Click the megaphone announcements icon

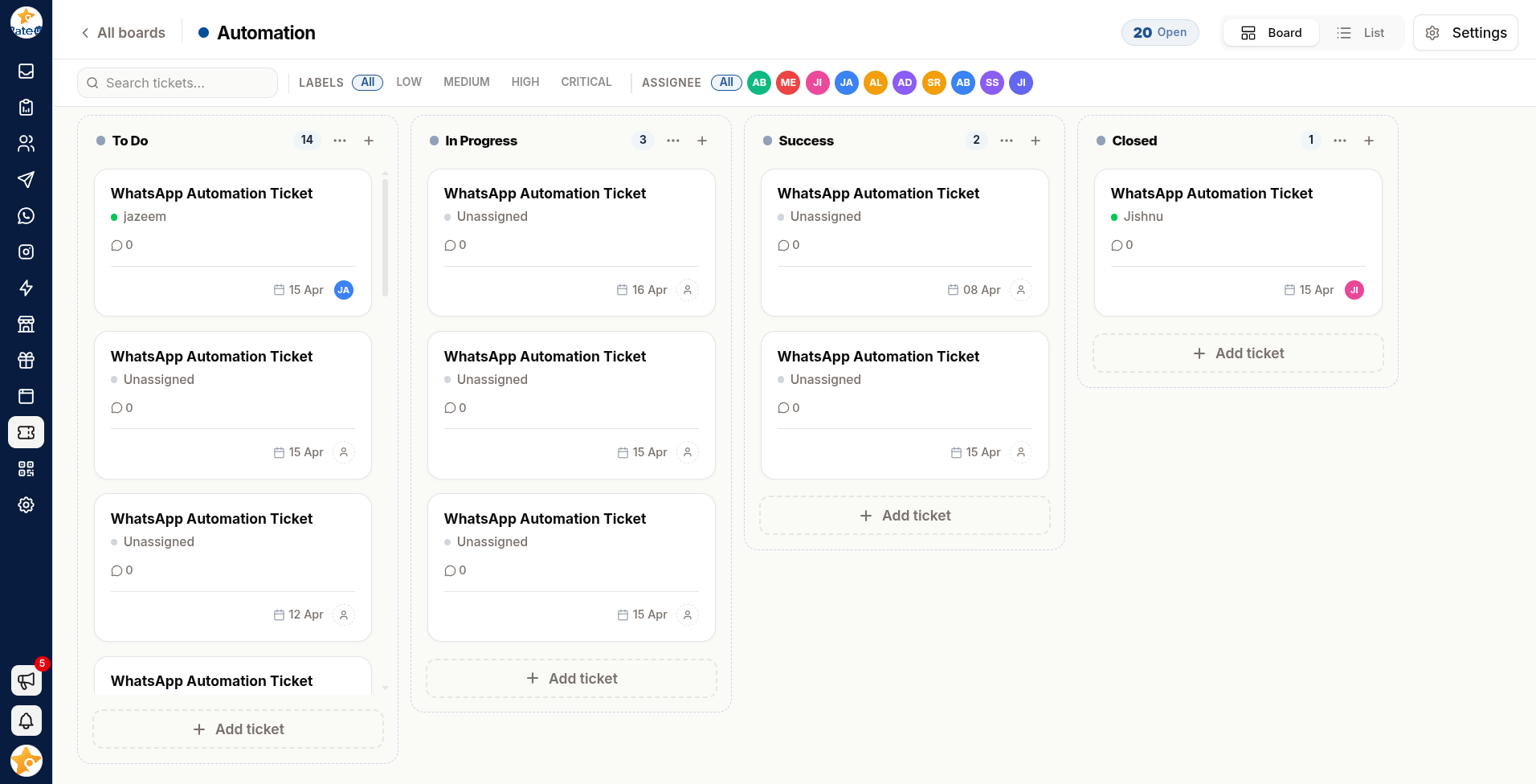(27, 680)
